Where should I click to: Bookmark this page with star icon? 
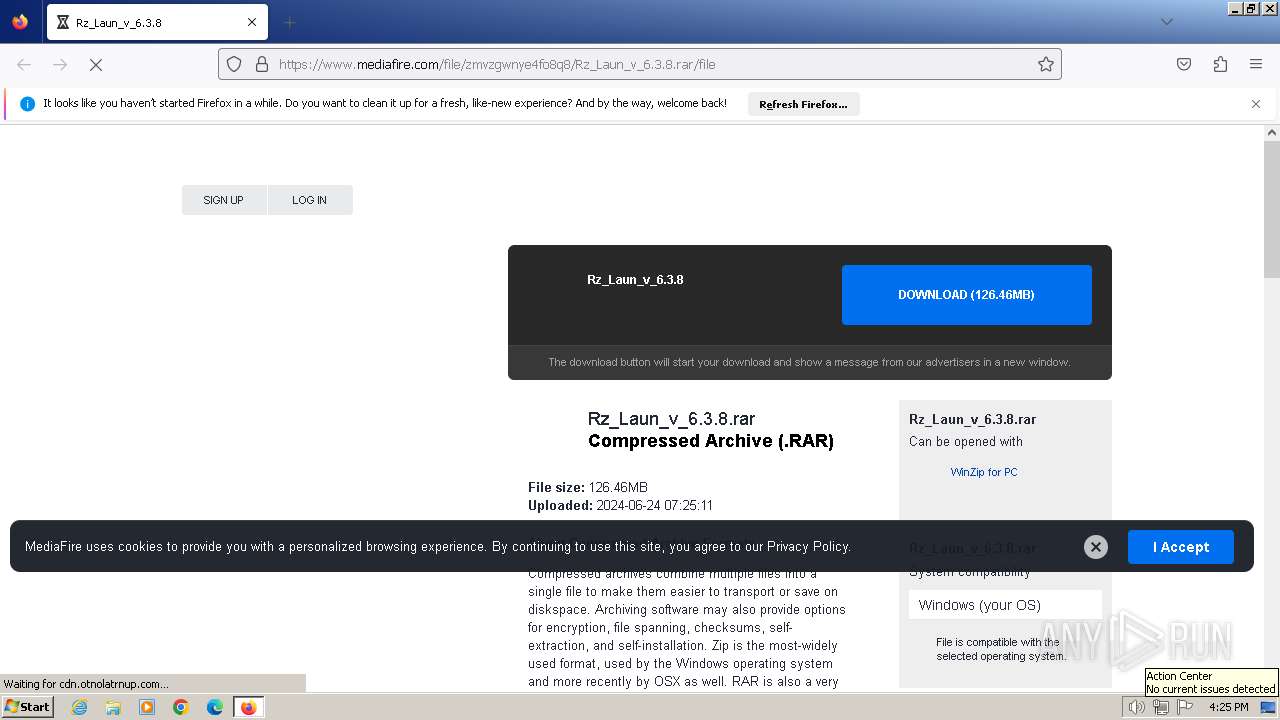pyautogui.click(x=1046, y=64)
